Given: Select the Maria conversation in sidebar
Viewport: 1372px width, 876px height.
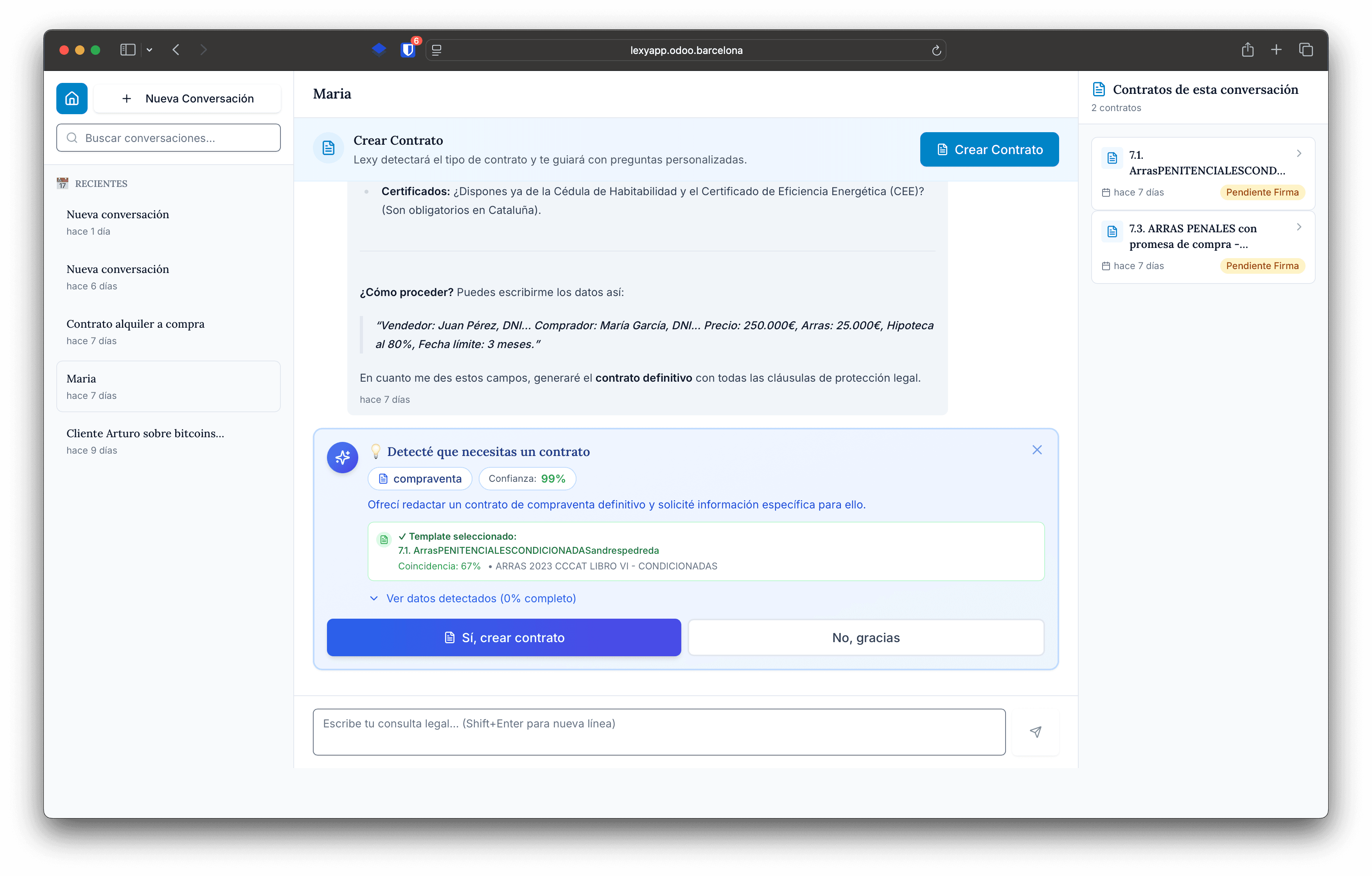Looking at the screenshot, I should click(169, 386).
